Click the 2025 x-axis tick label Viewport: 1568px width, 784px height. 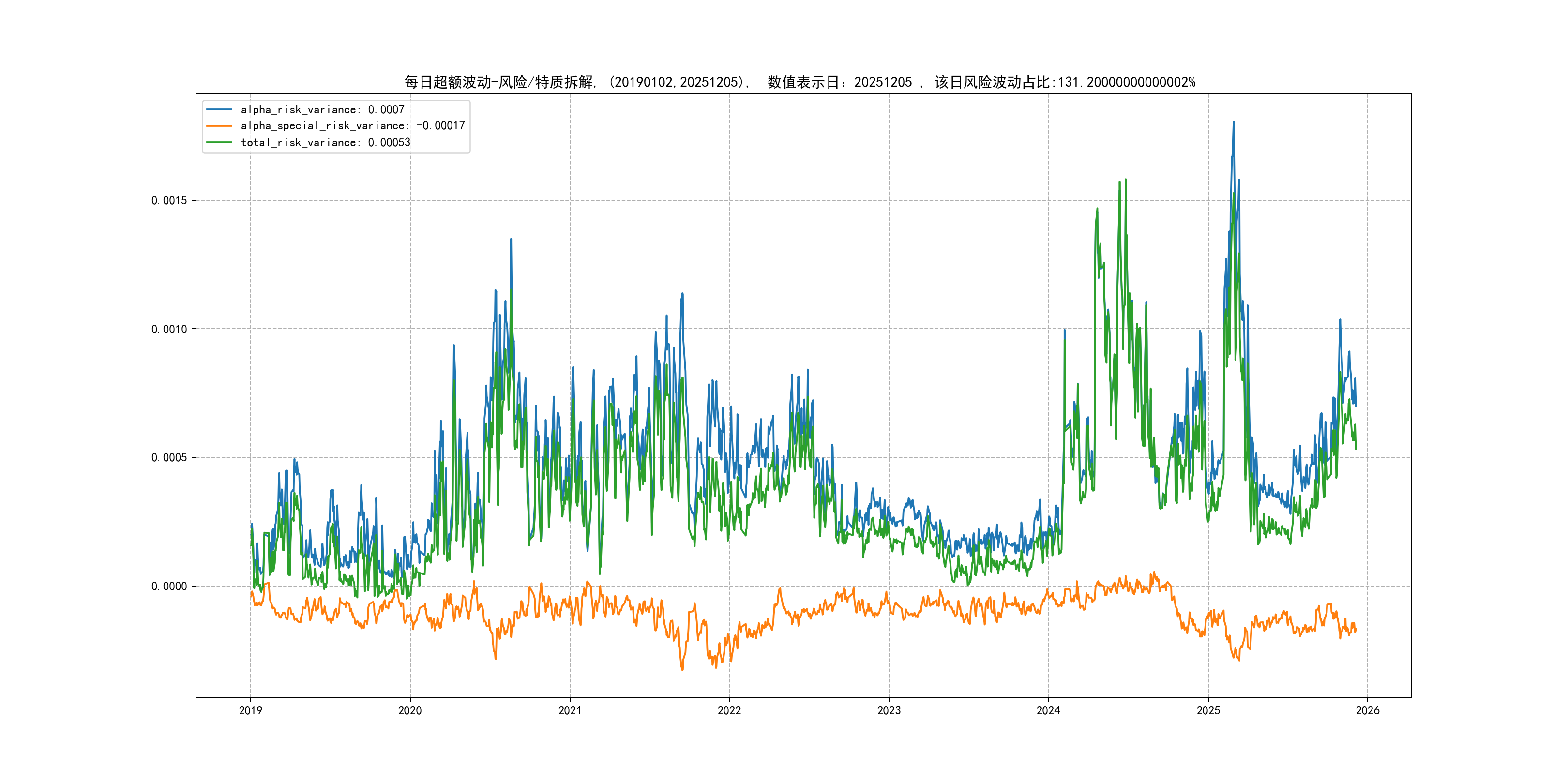1208,710
